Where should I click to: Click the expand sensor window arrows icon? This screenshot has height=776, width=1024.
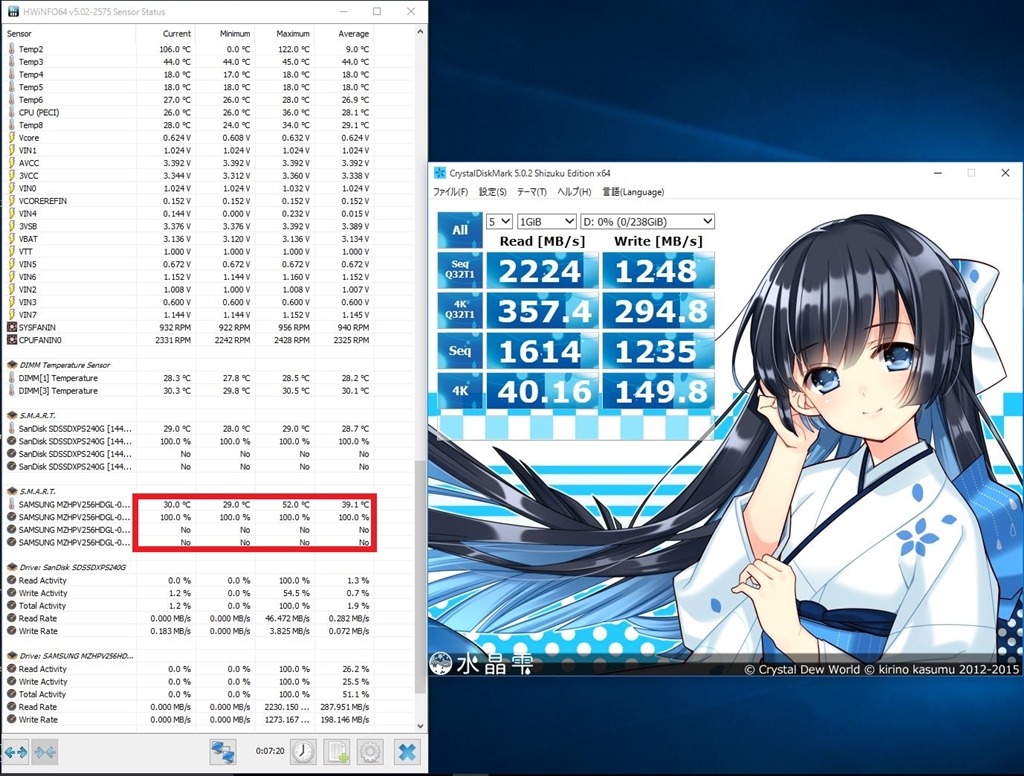(x=15, y=752)
